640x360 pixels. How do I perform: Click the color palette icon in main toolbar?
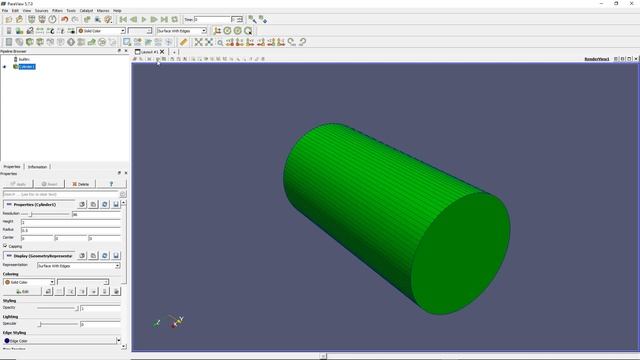coord(108,19)
